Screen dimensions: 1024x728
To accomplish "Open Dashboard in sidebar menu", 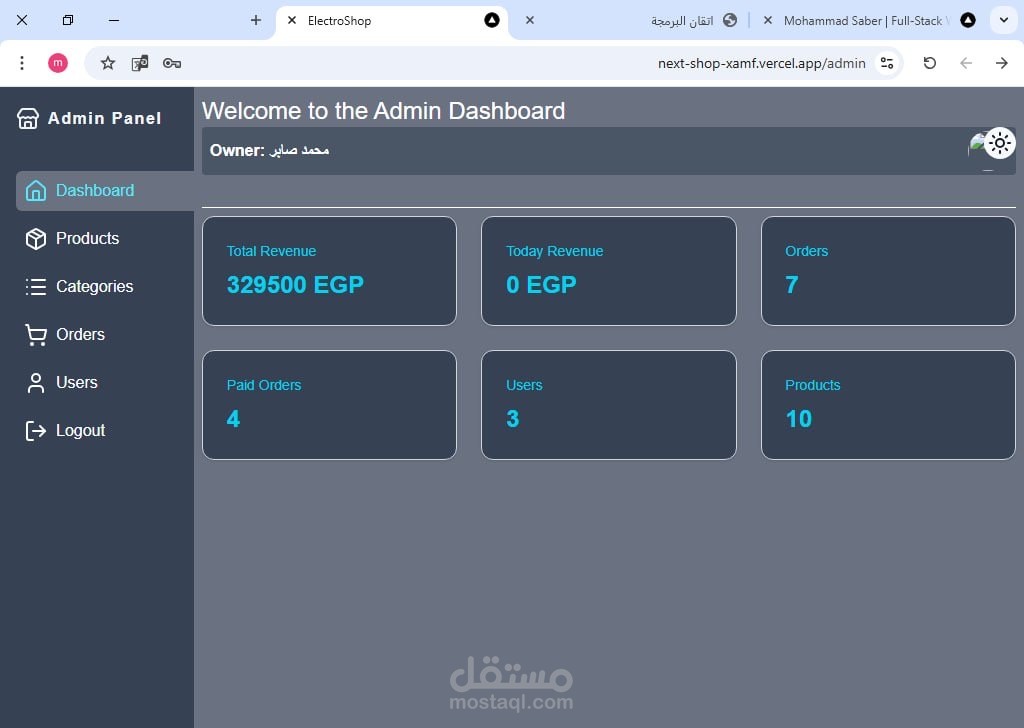I will coord(105,191).
